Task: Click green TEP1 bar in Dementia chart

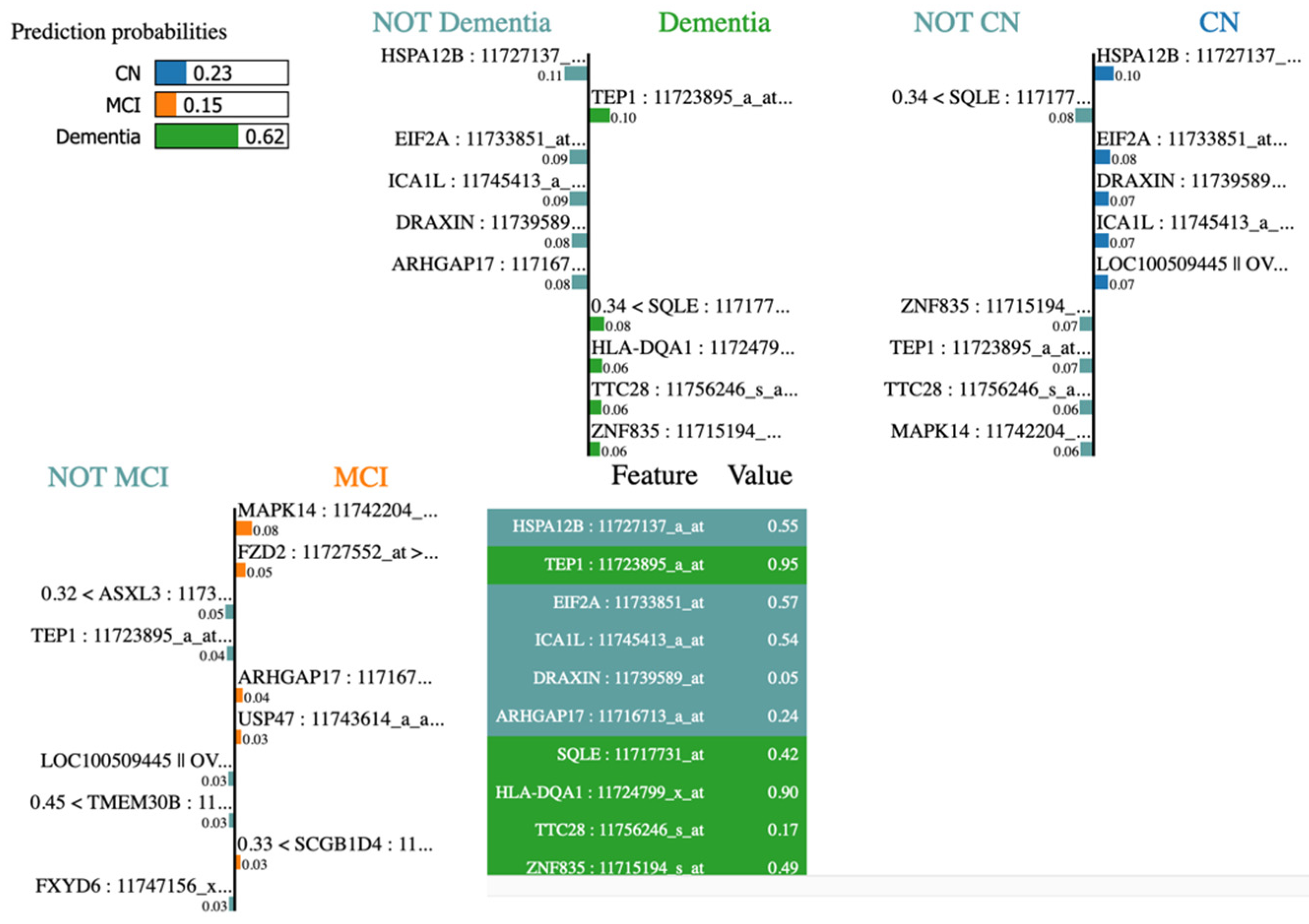Action: [x=599, y=116]
